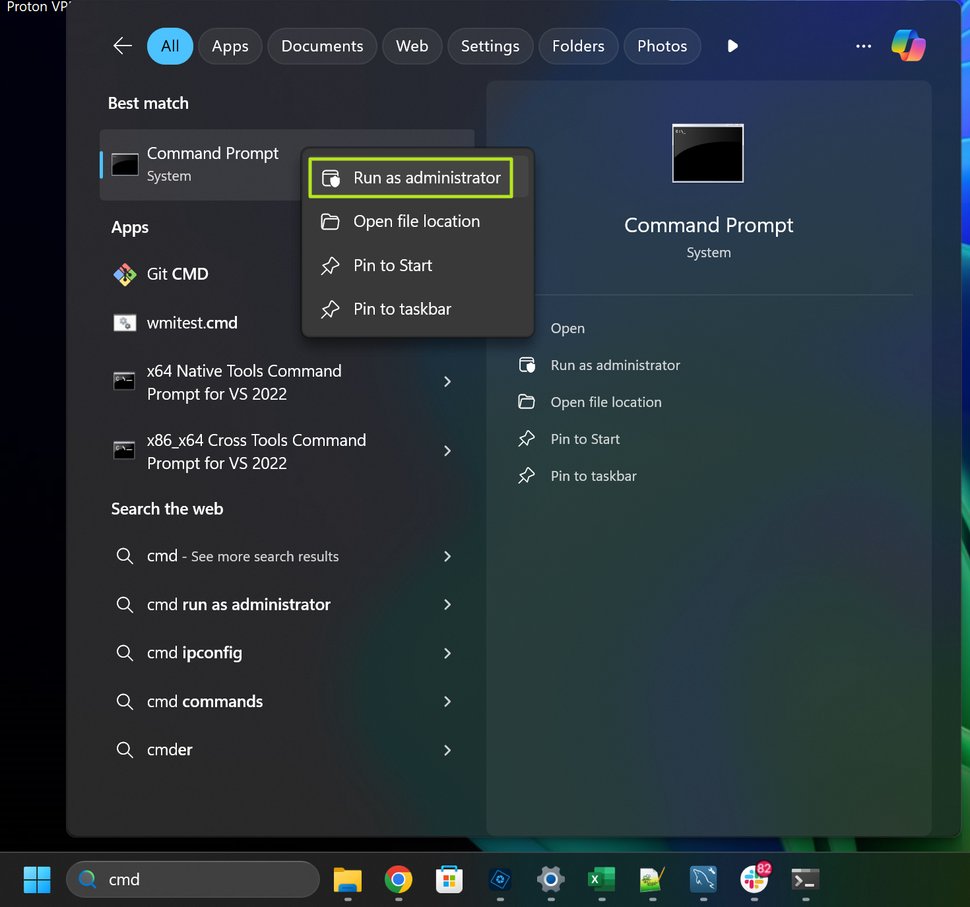Open the Copilot icon in search window
The image size is (970, 907).
click(908, 45)
